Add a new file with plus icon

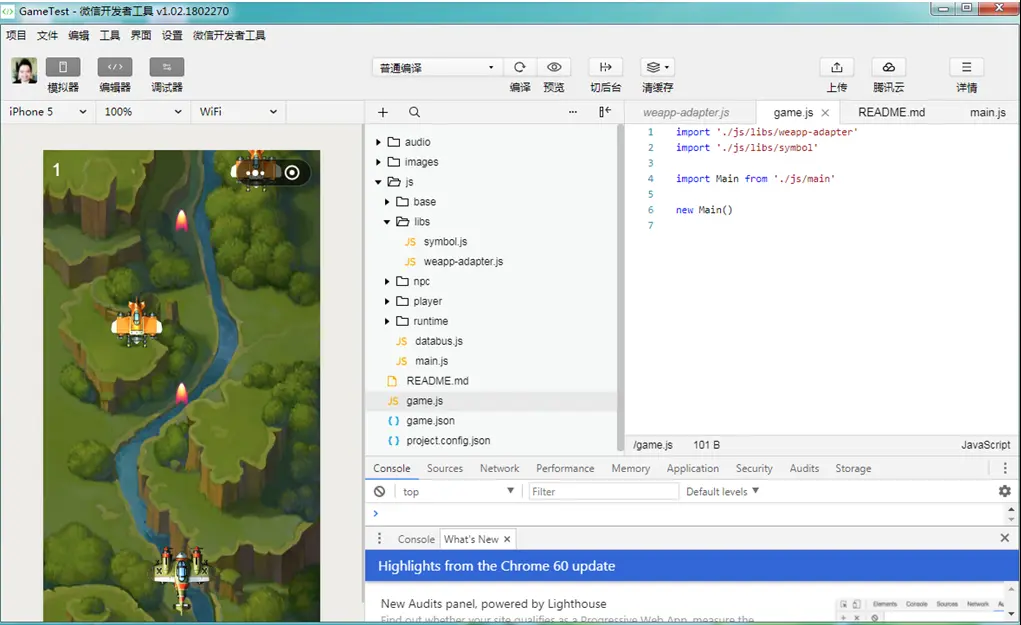click(x=383, y=112)
